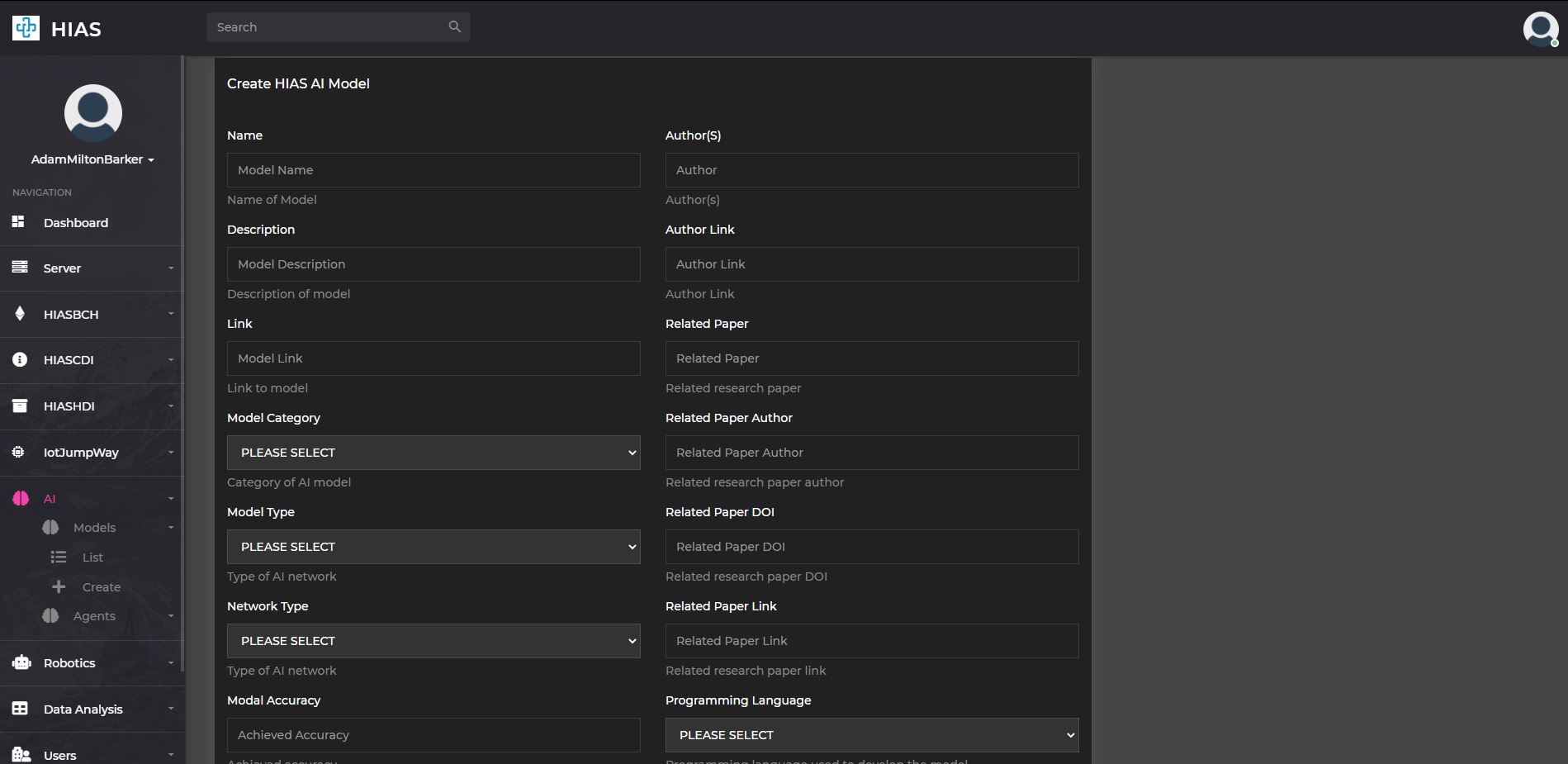Click the Model Description input field
Image resolution: width=1568 pixels, height=764 pixels.
click(x=433, y=264)
